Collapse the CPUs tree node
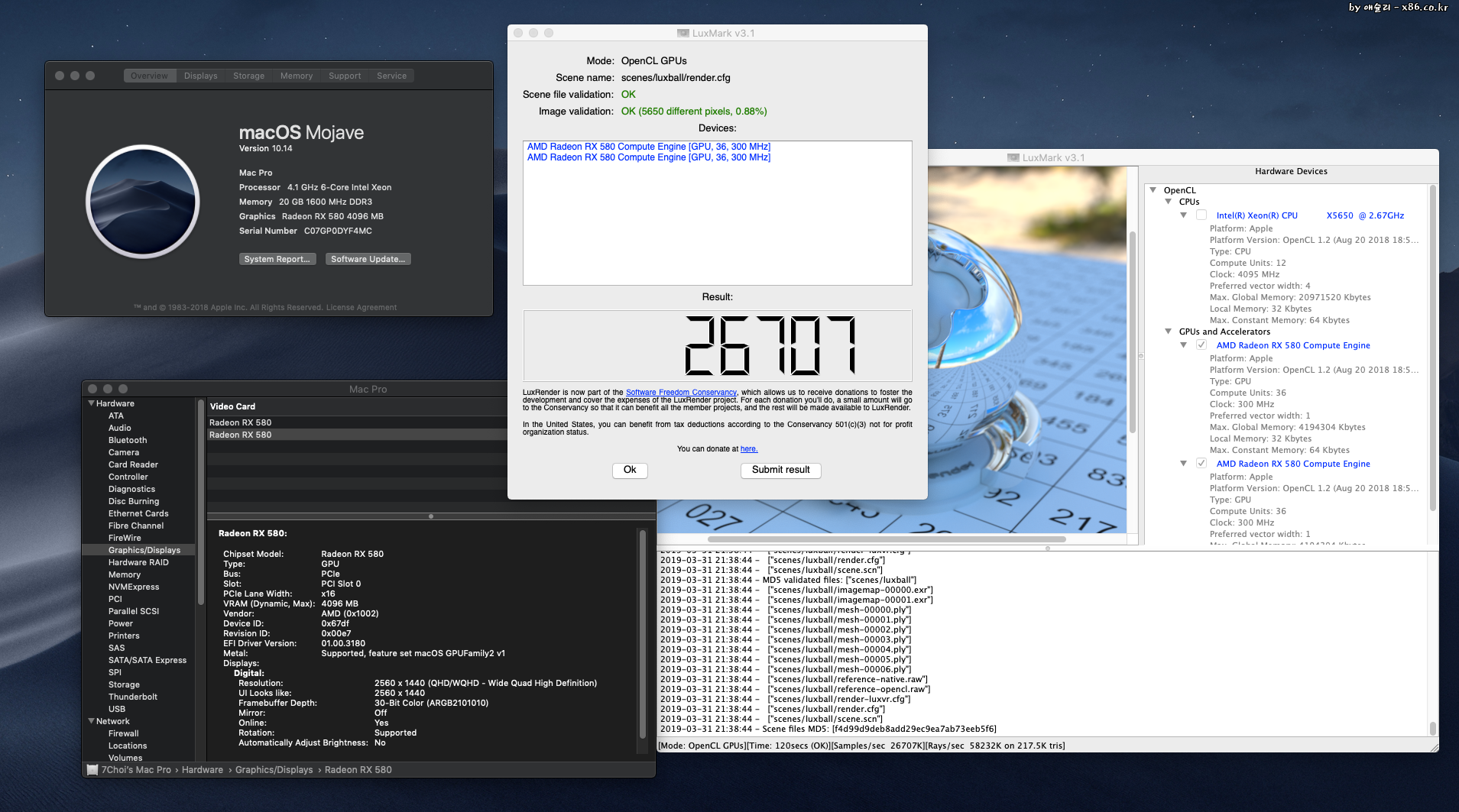Image resolution: width=1459 pixels, height=812 pixels. click(x=1168, y=202)
